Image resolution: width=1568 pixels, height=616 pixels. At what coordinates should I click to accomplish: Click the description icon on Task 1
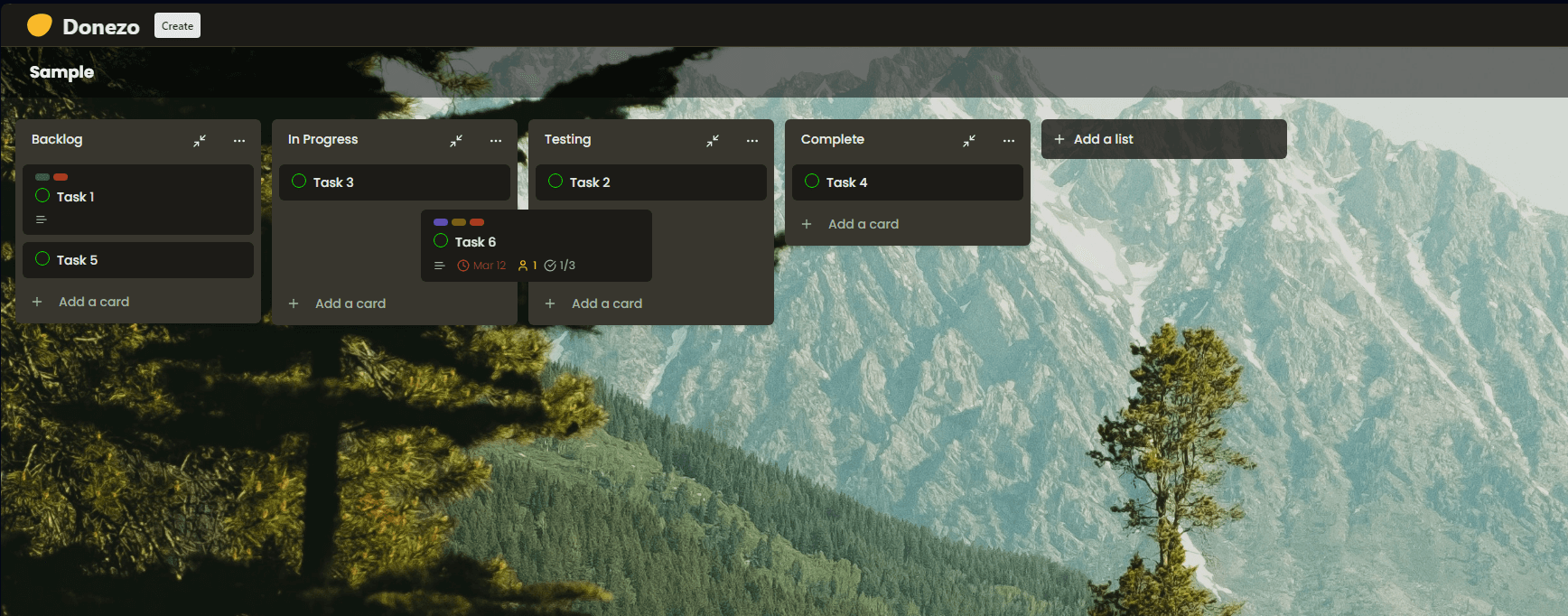[41, 219]
